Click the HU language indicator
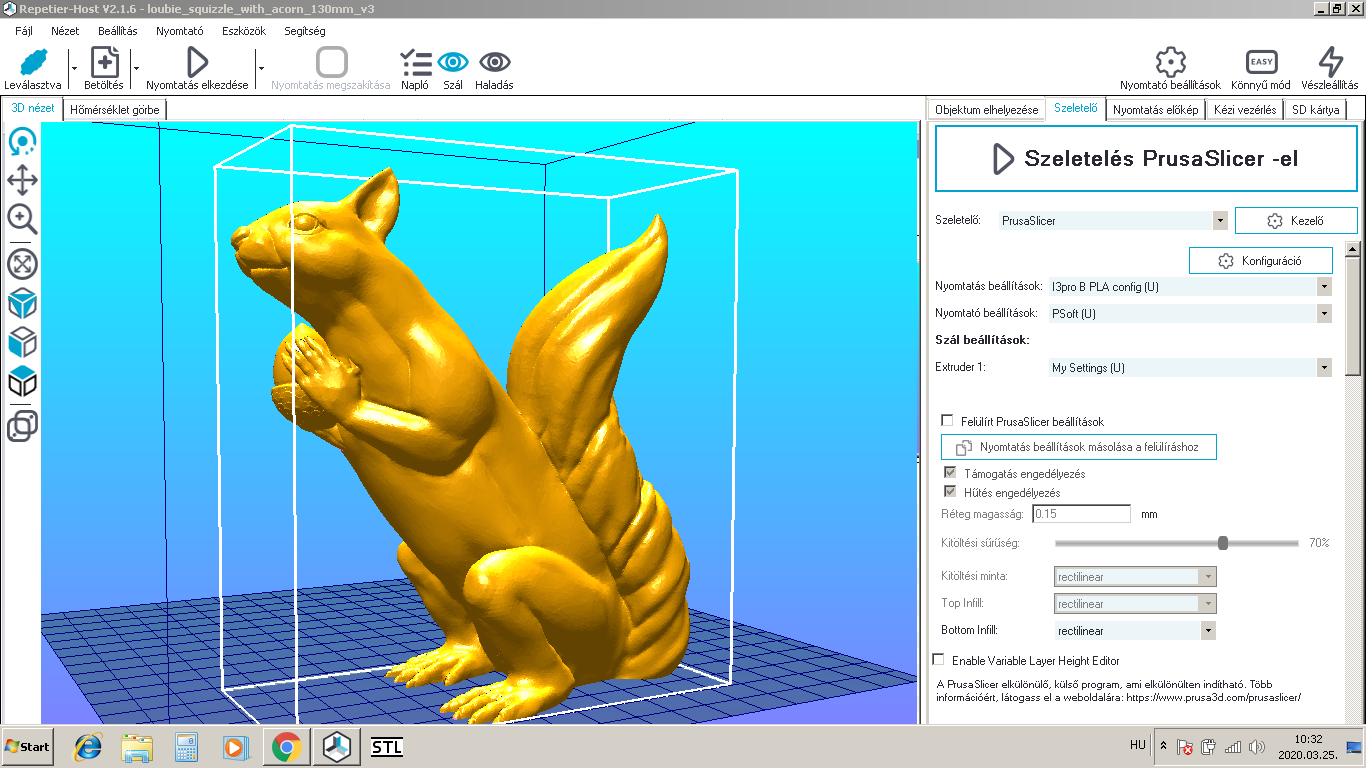Image resolution: width=1366 pixels, height=768 pixels. tap(1138, 745)
